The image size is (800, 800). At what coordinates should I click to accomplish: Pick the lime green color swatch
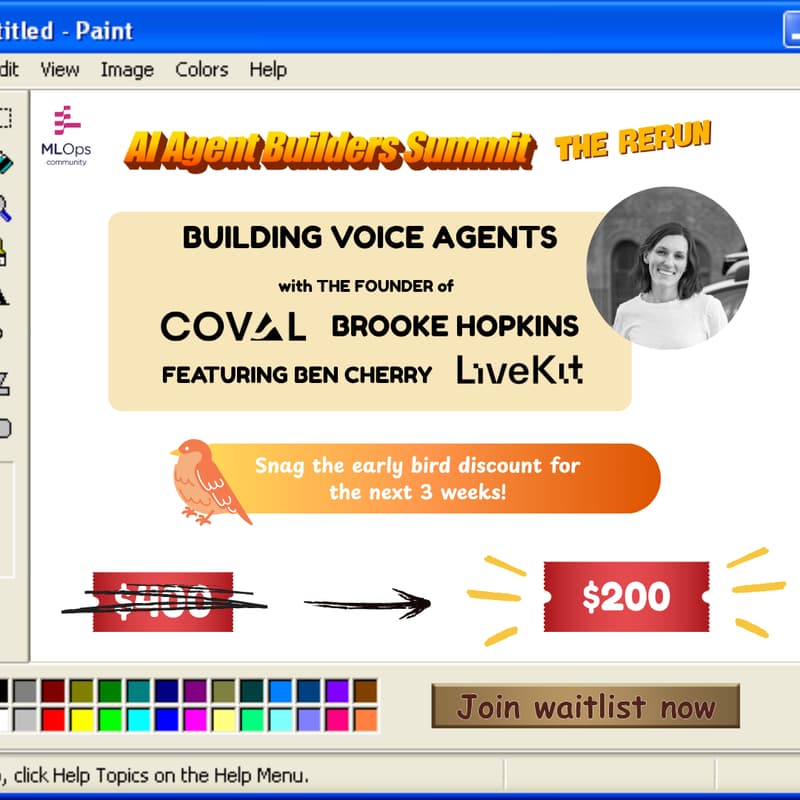[x=110, y=719]
